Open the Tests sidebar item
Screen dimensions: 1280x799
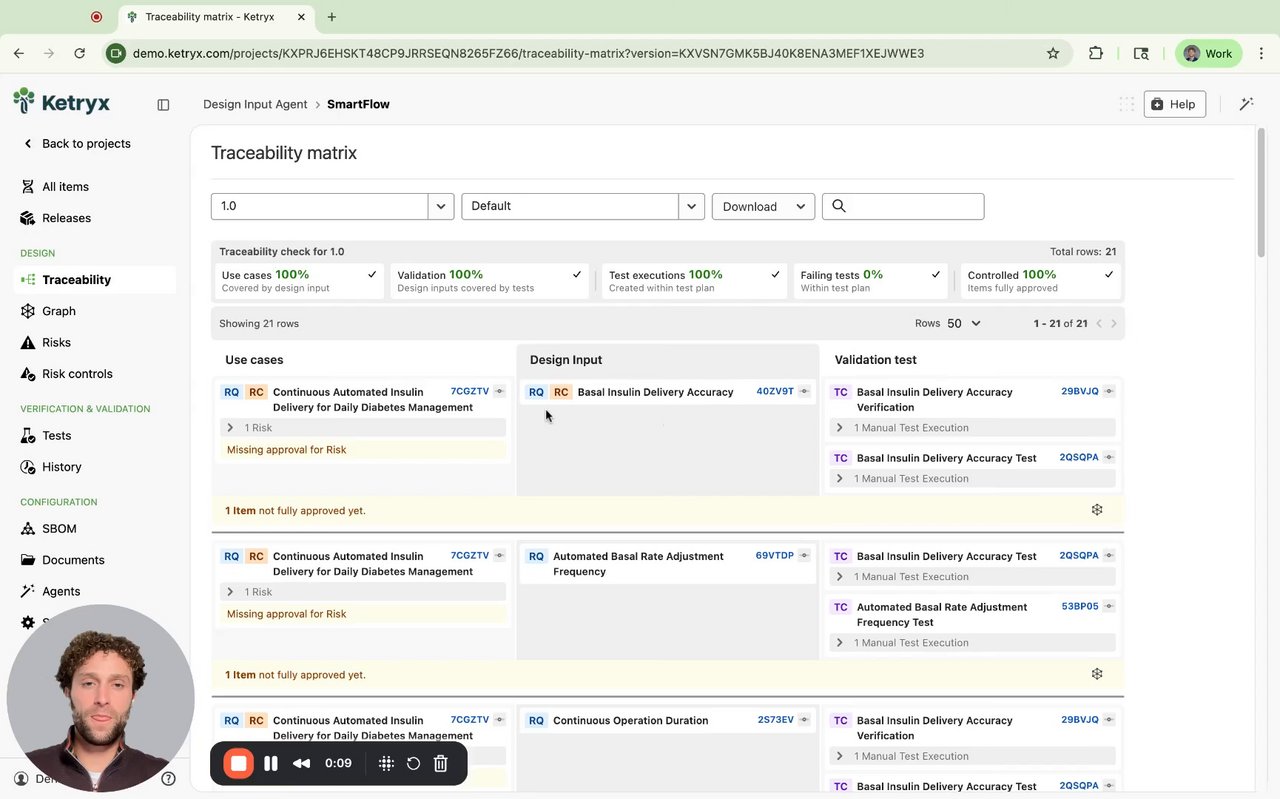tap(56, 435)
